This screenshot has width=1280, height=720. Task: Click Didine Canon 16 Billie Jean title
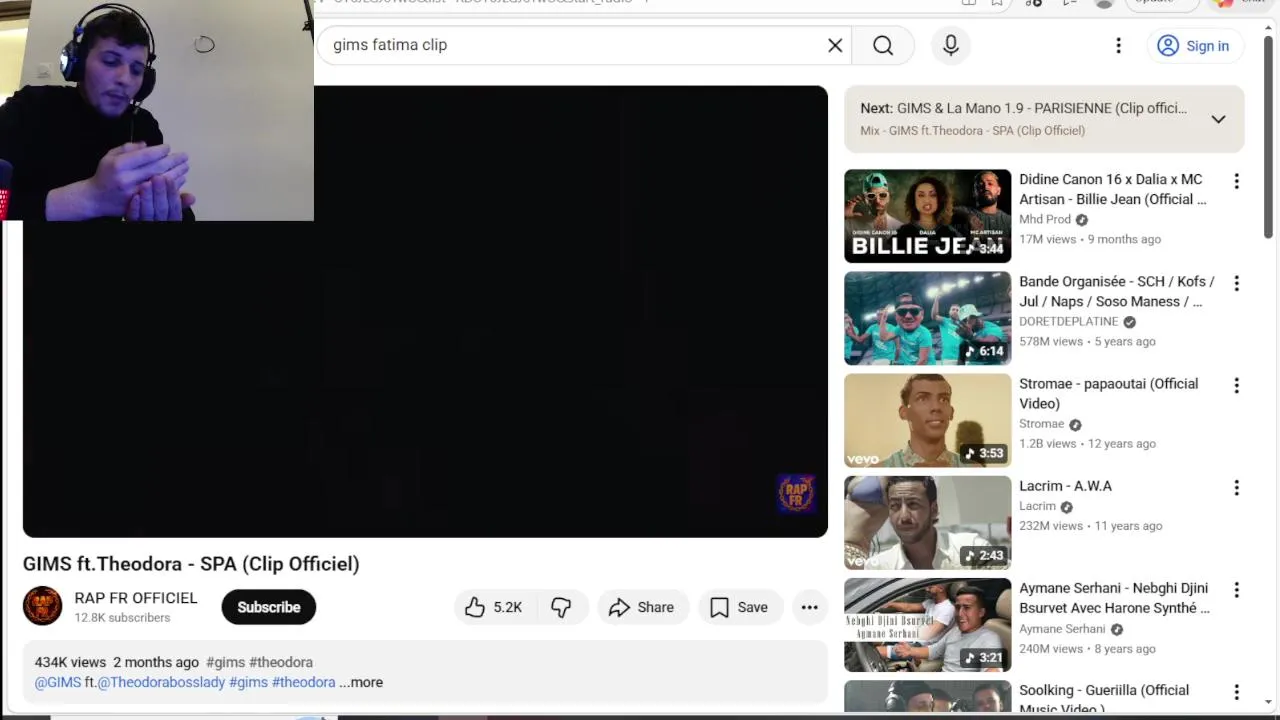[1112, 189]
